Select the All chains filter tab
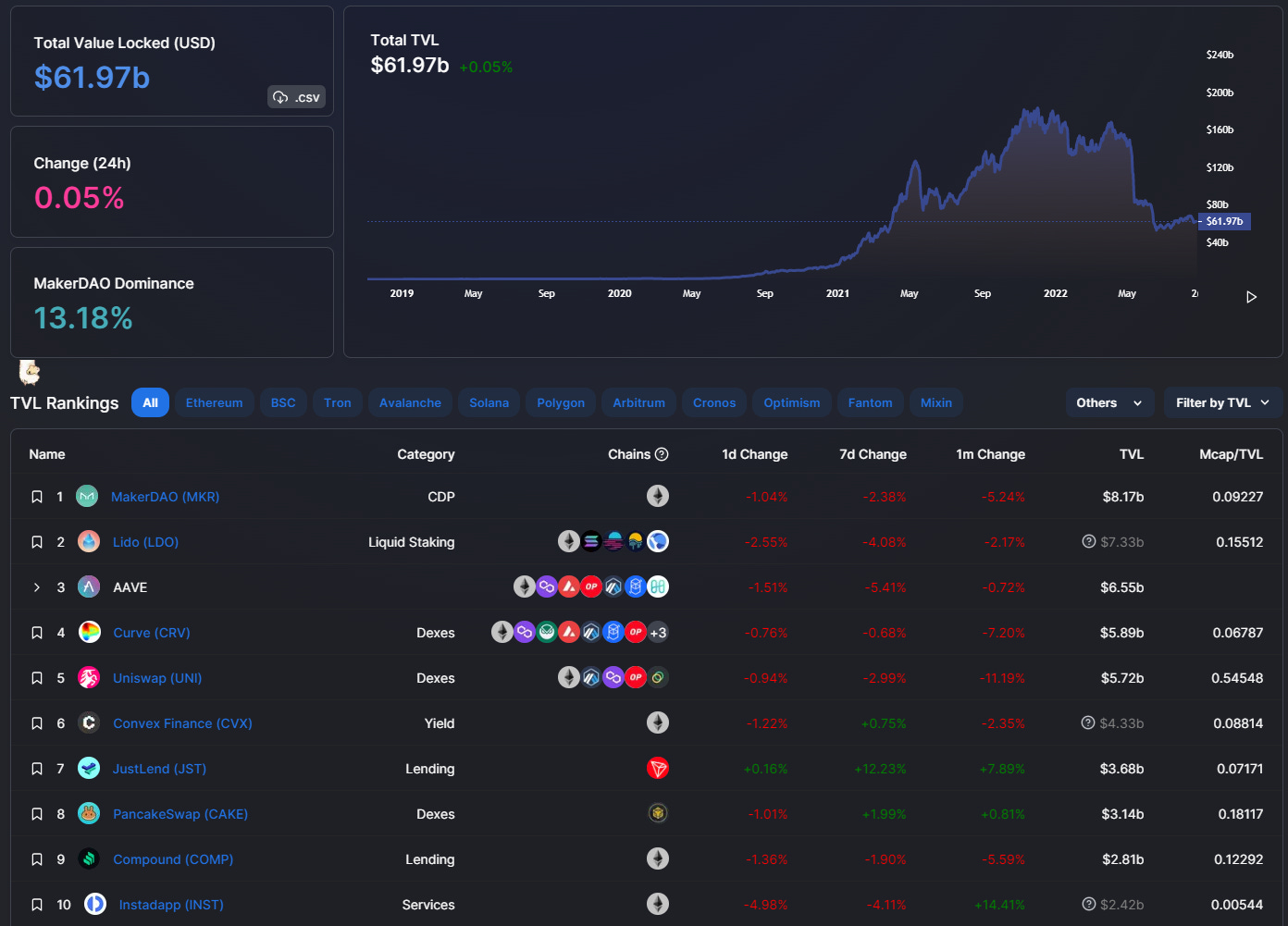1288x926 pixels. (150, 402)
